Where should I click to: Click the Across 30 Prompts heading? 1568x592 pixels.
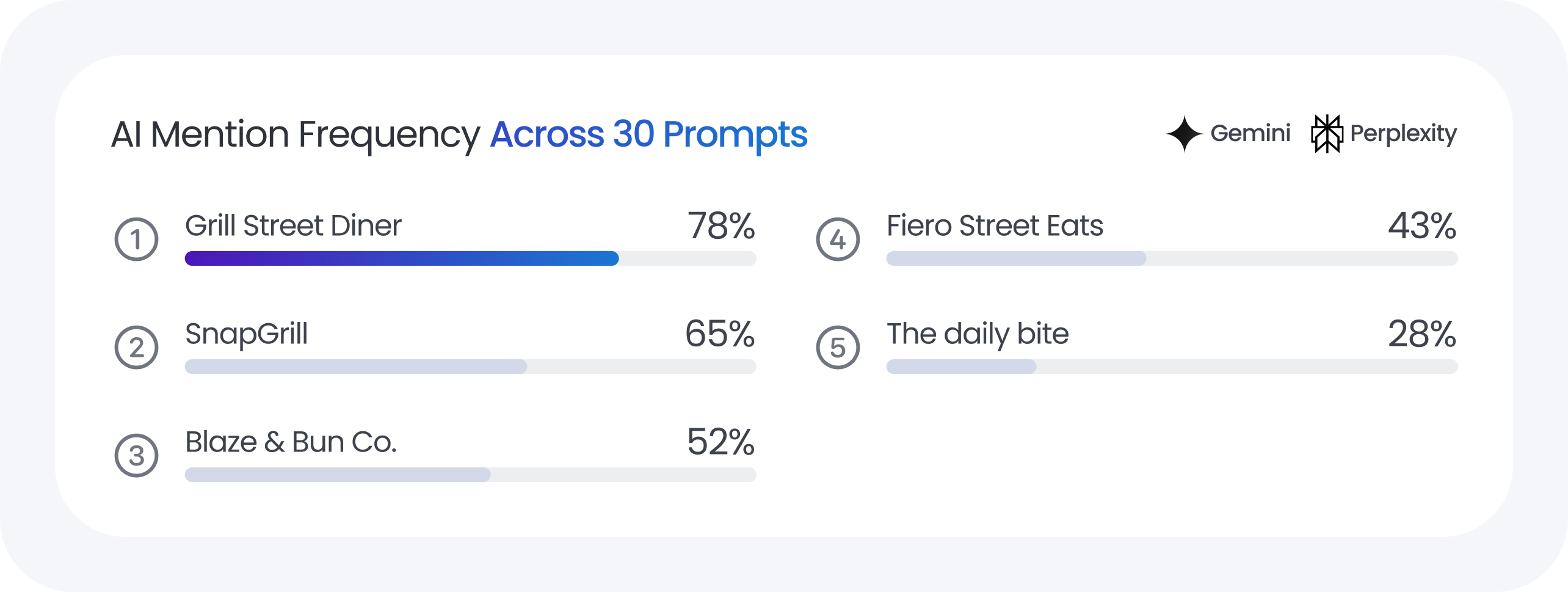(x=648, y=134)
